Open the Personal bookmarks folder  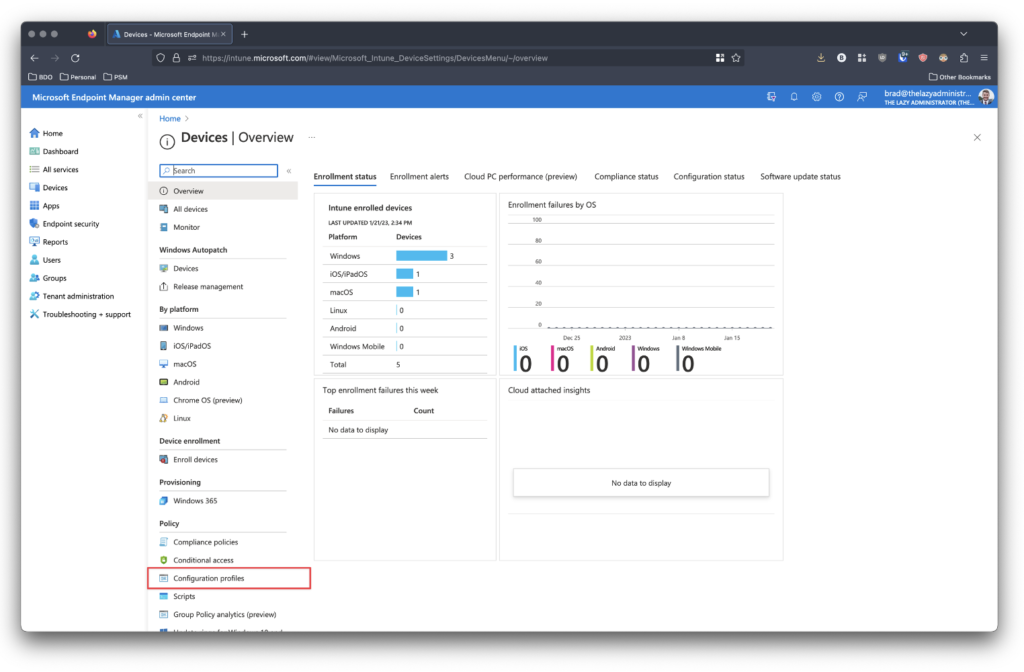(78, 77)
